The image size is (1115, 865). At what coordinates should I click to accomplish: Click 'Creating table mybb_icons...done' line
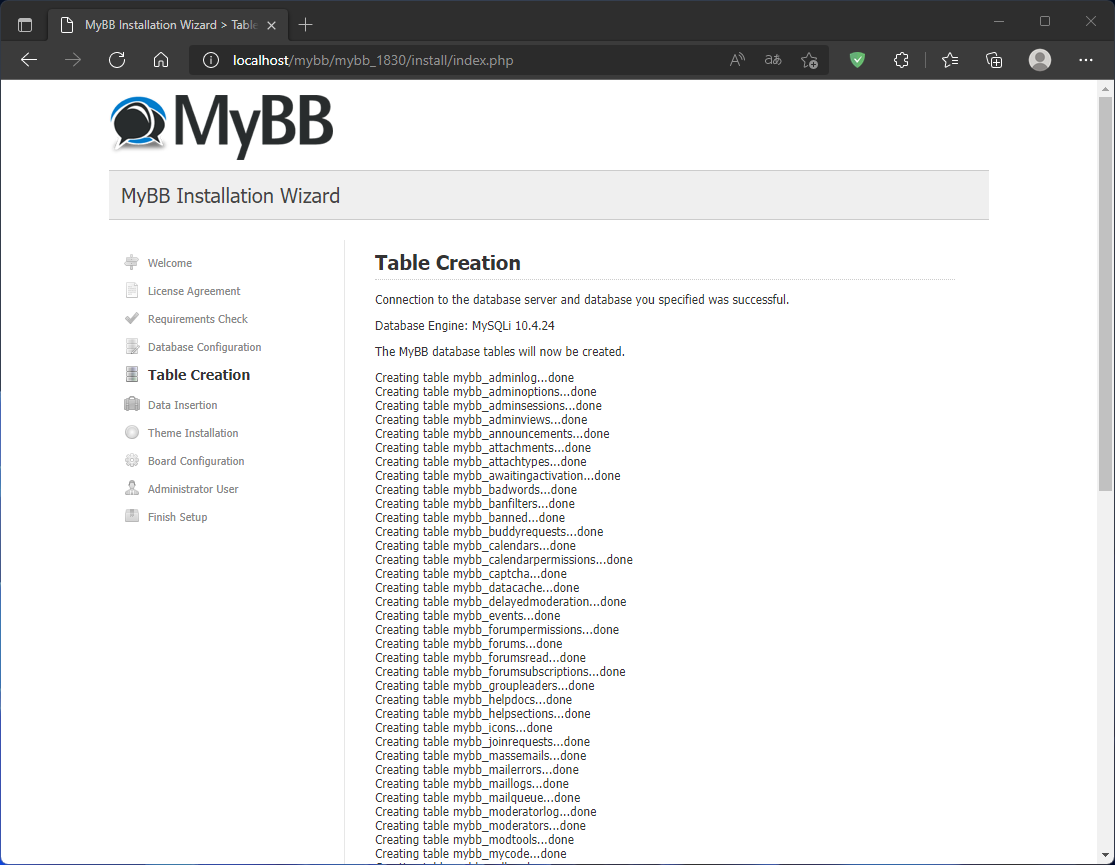[464, 728]
